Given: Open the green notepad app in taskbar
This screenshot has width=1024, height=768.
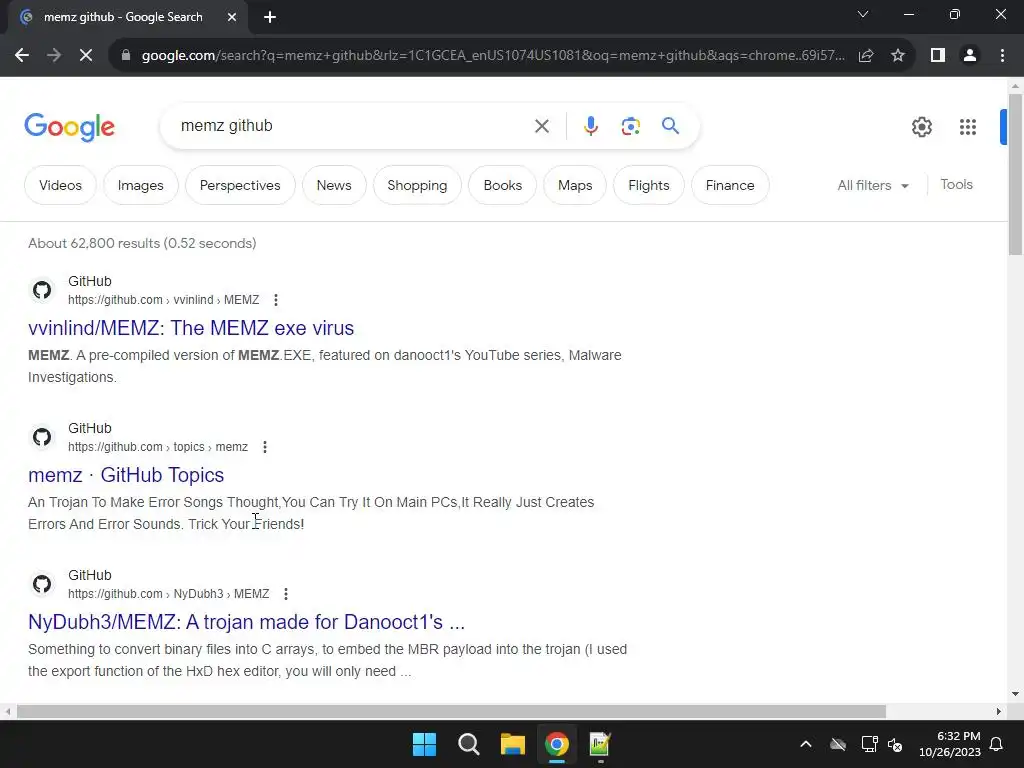Looking at the screenshot, I should point(600,744).
